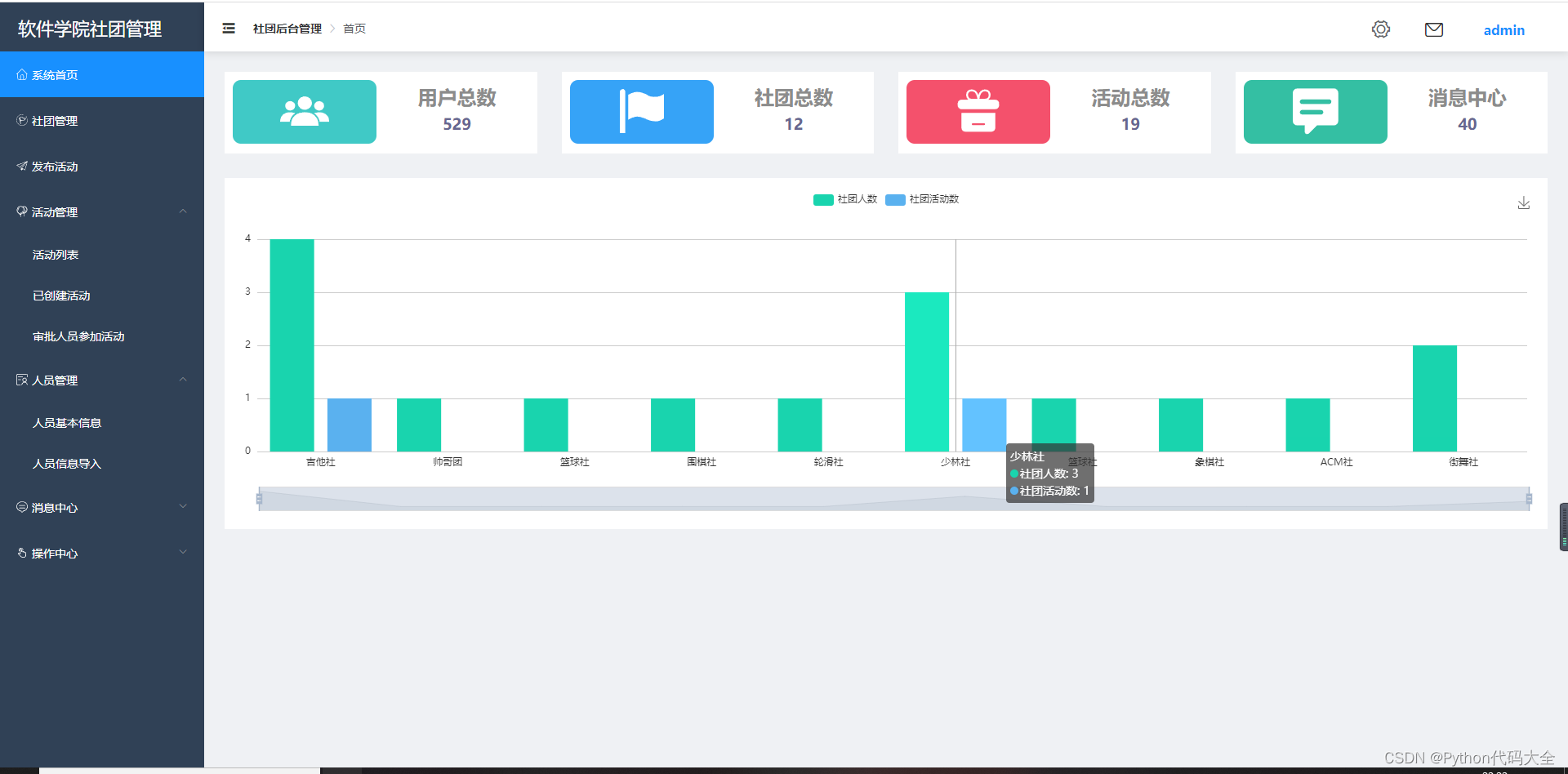This screenshot has height=774, width=1568.
Task: Expand 操作中心 submenu chevron
Action: pos(183,553)
